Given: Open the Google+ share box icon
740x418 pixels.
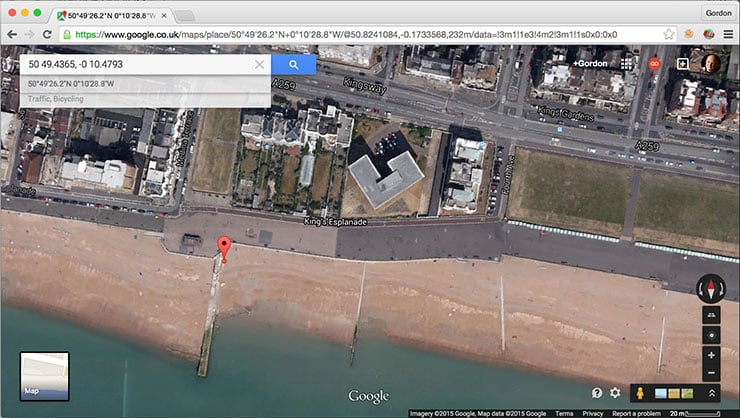Looking at the screenshot, I should point(682,63).
